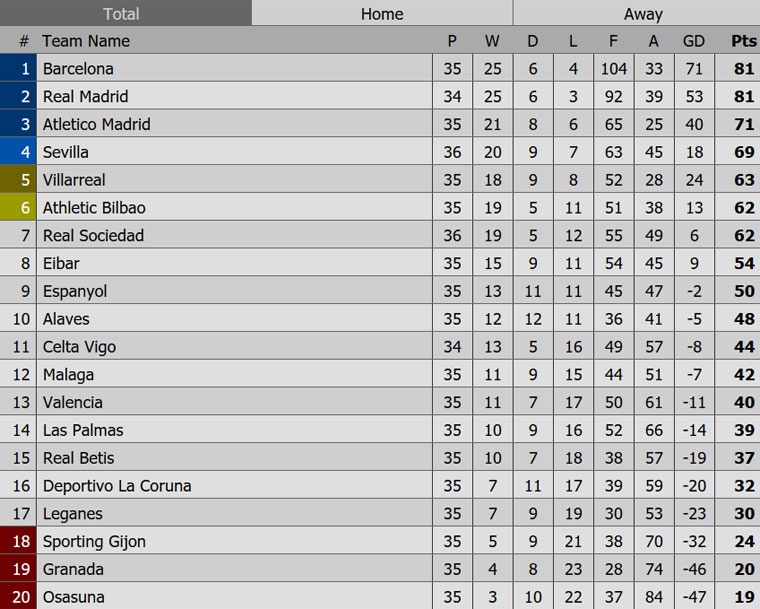Click the blue rank 1 position badge
The image size is (760, 609).
click(17, 69)
